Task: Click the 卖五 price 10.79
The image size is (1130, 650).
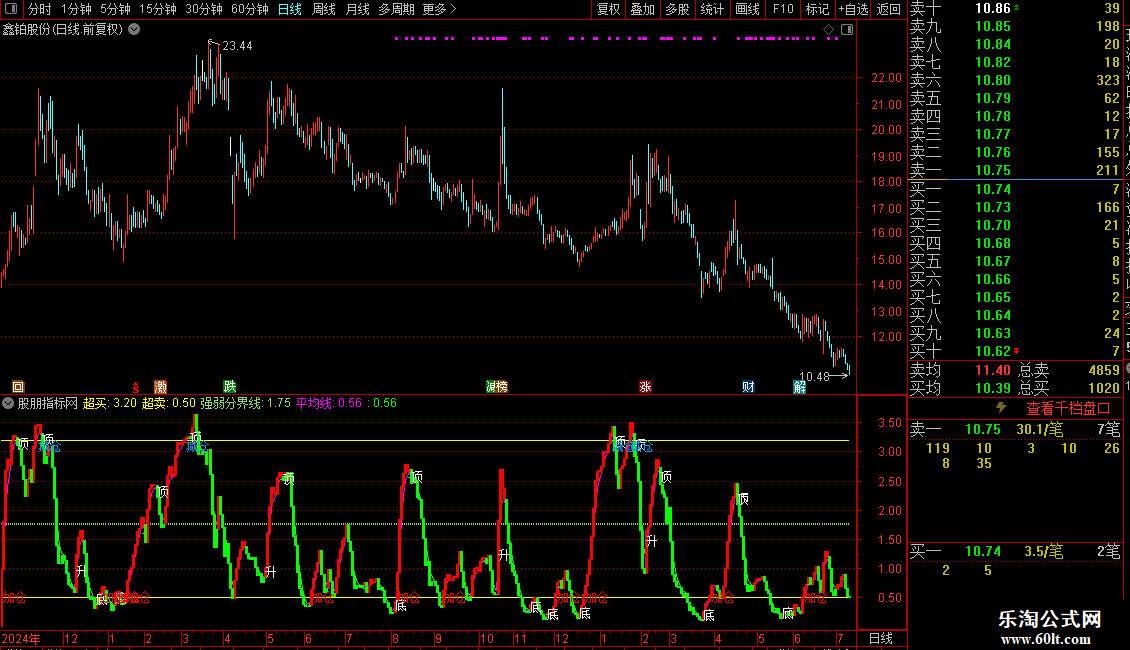Action: (x=993, y=98)
